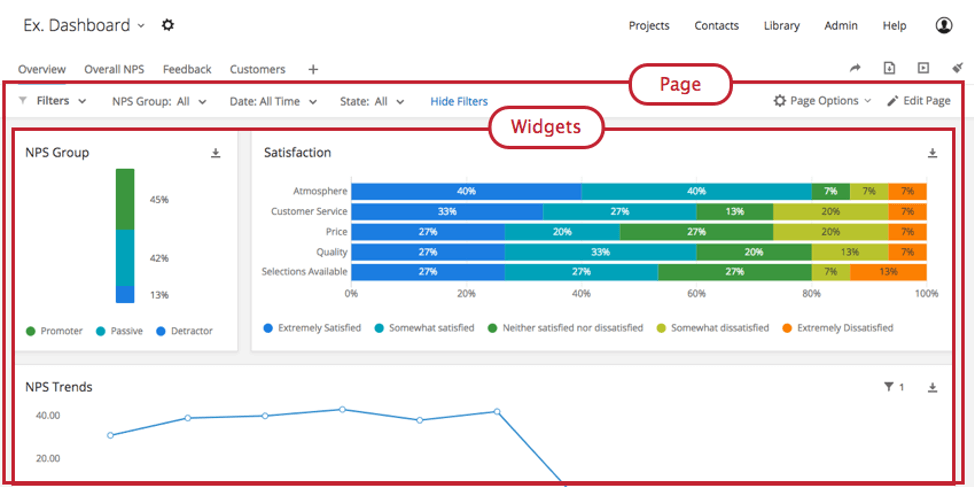Click the Satisfaction widget title
The height and width of the screenshot is (487, 974).
[298, 152]
